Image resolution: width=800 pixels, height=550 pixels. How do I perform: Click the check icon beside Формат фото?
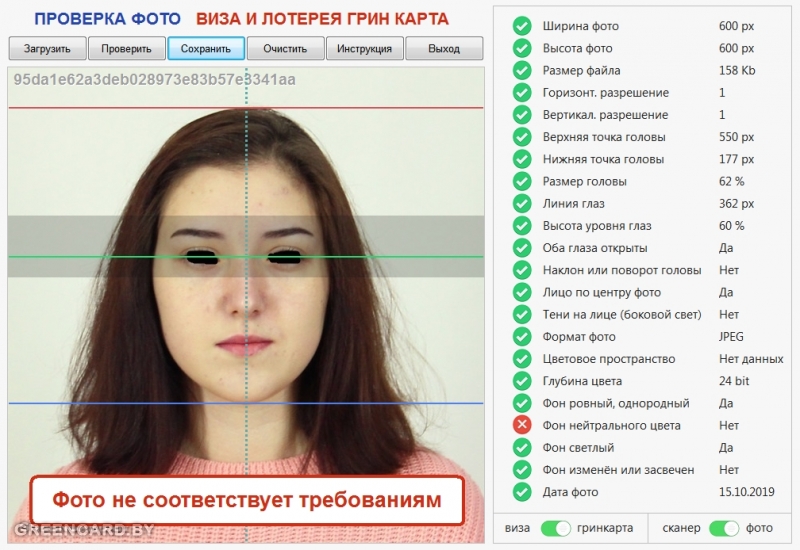[522, 337]
